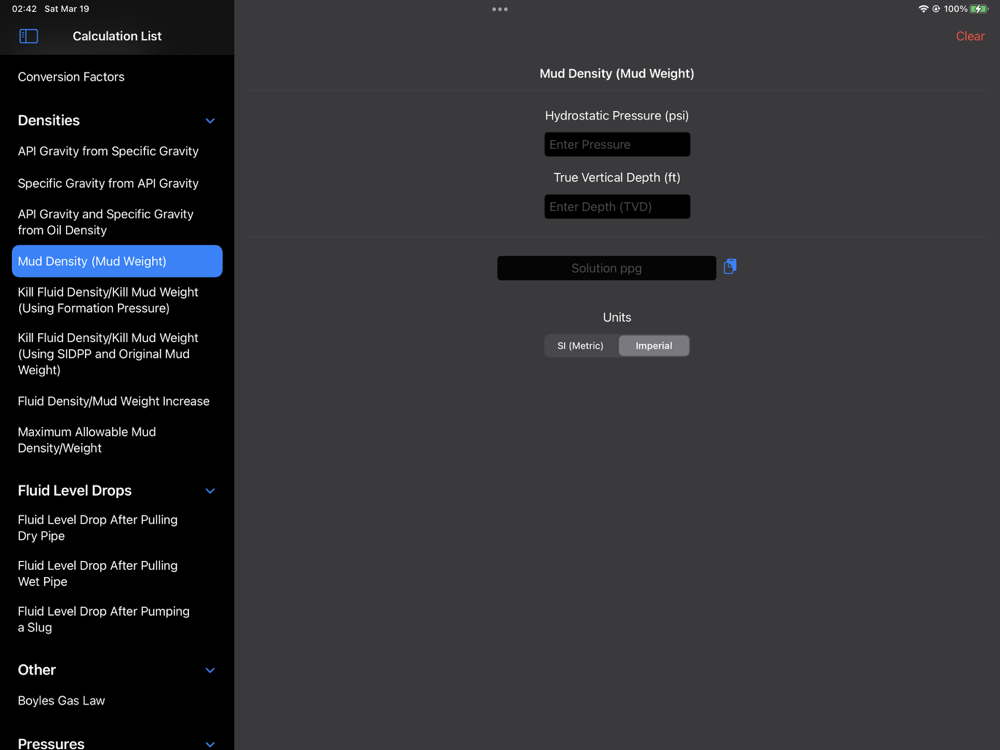Collapse the Other section chevron
This screenshot has width=1000, height=750.
pos(210,670)
